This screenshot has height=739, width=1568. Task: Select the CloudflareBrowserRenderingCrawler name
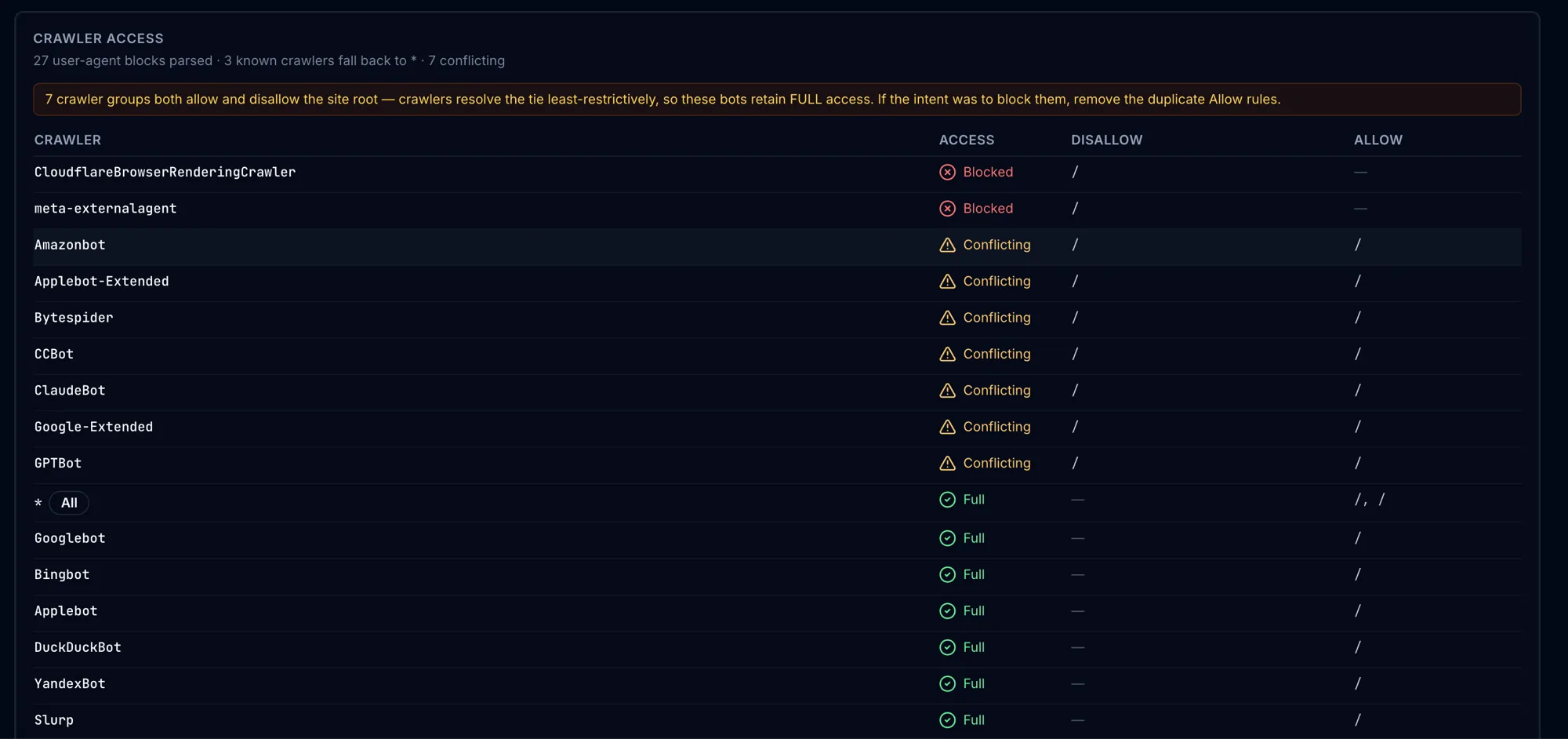(165, 172)
